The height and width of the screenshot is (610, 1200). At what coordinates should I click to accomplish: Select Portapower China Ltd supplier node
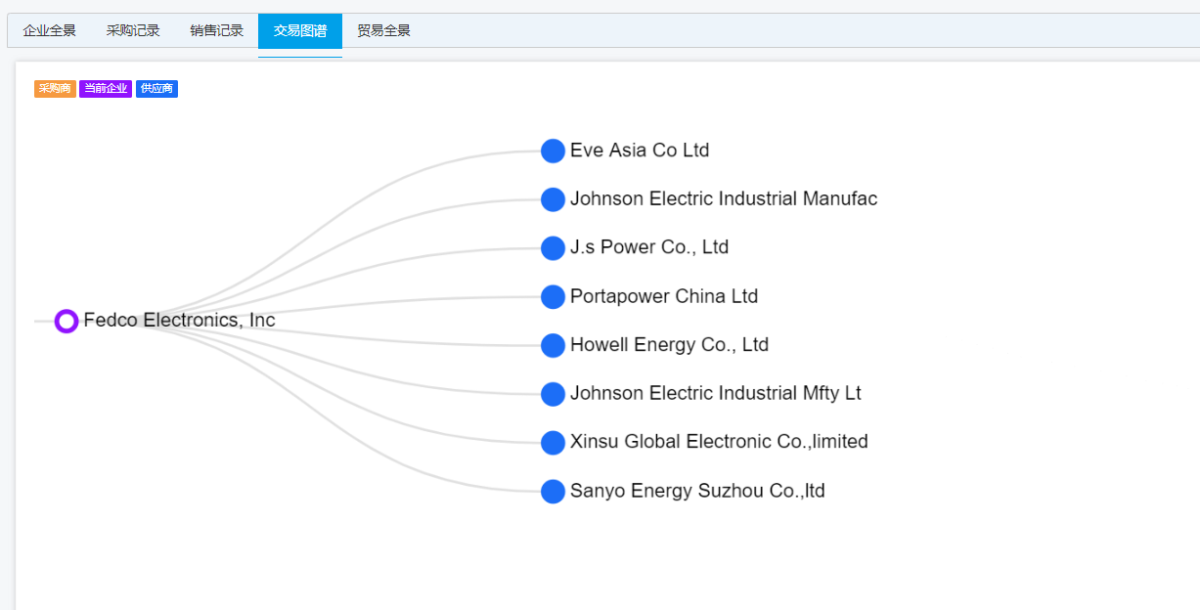pos(553,297)
